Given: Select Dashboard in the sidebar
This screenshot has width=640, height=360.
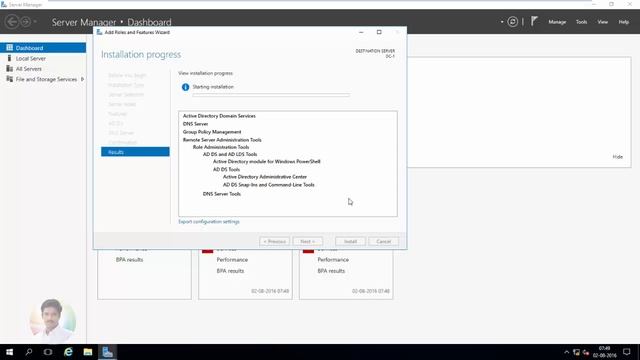Looking at the screenshot, I should pos(43,48).
